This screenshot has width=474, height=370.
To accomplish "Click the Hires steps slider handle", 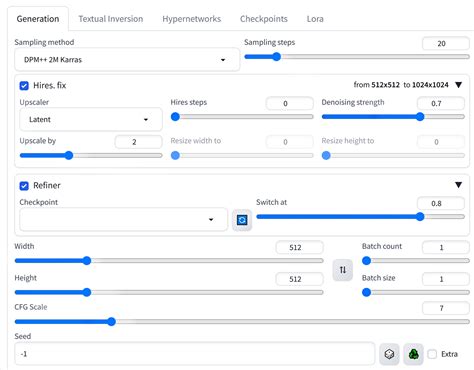I will pyautogui.click(x=175, y=117).
